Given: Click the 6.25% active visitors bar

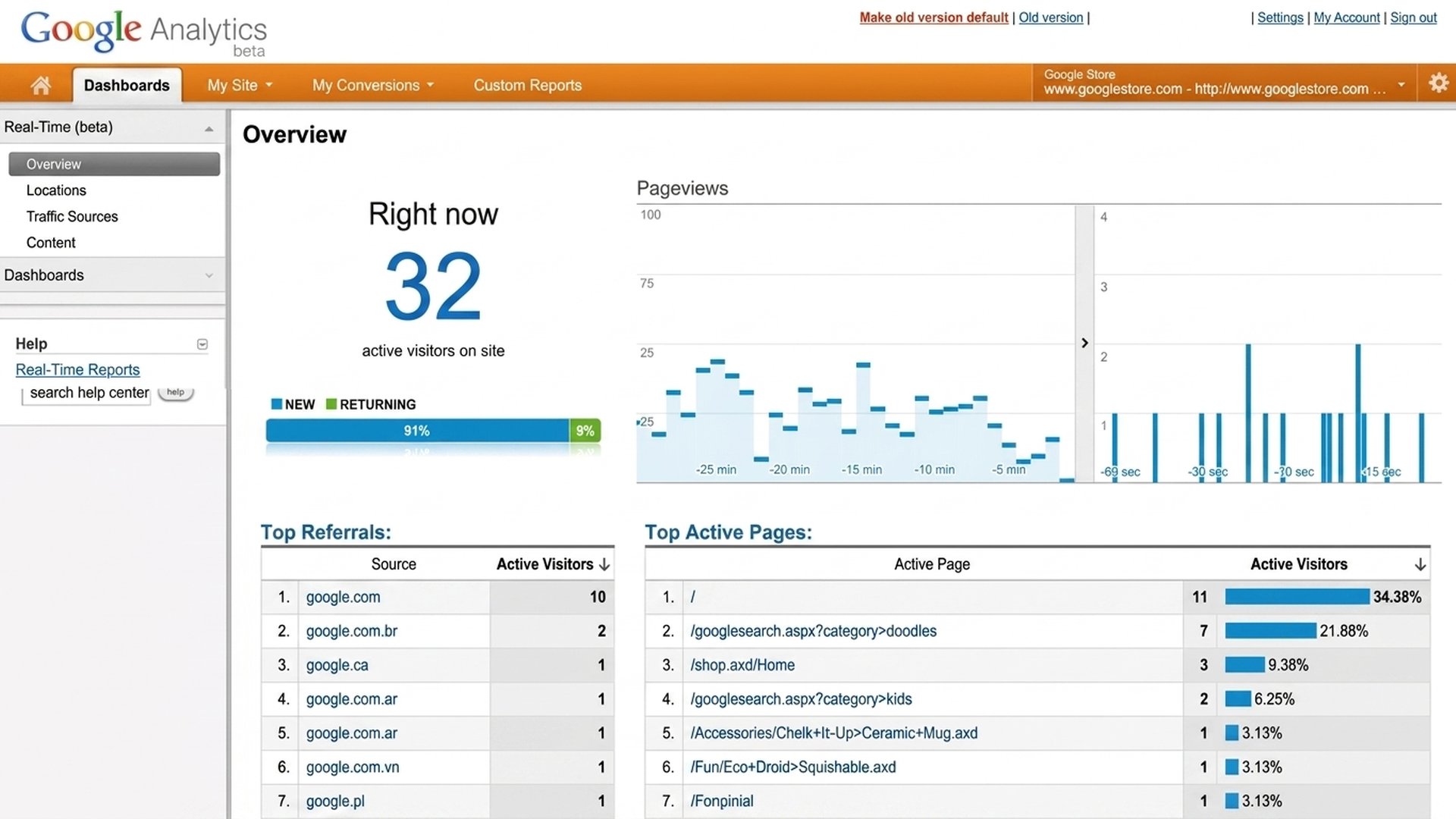Looking at the screenshot, I should pos(1238,699).
